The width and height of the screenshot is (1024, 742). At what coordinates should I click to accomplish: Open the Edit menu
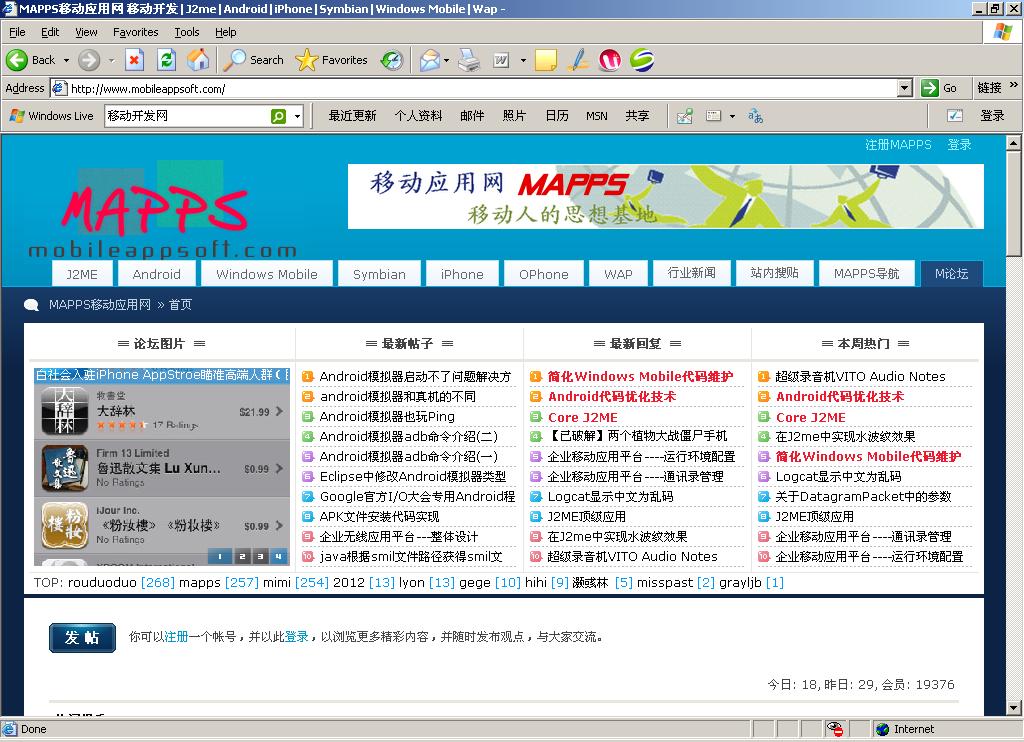(50, 32)
